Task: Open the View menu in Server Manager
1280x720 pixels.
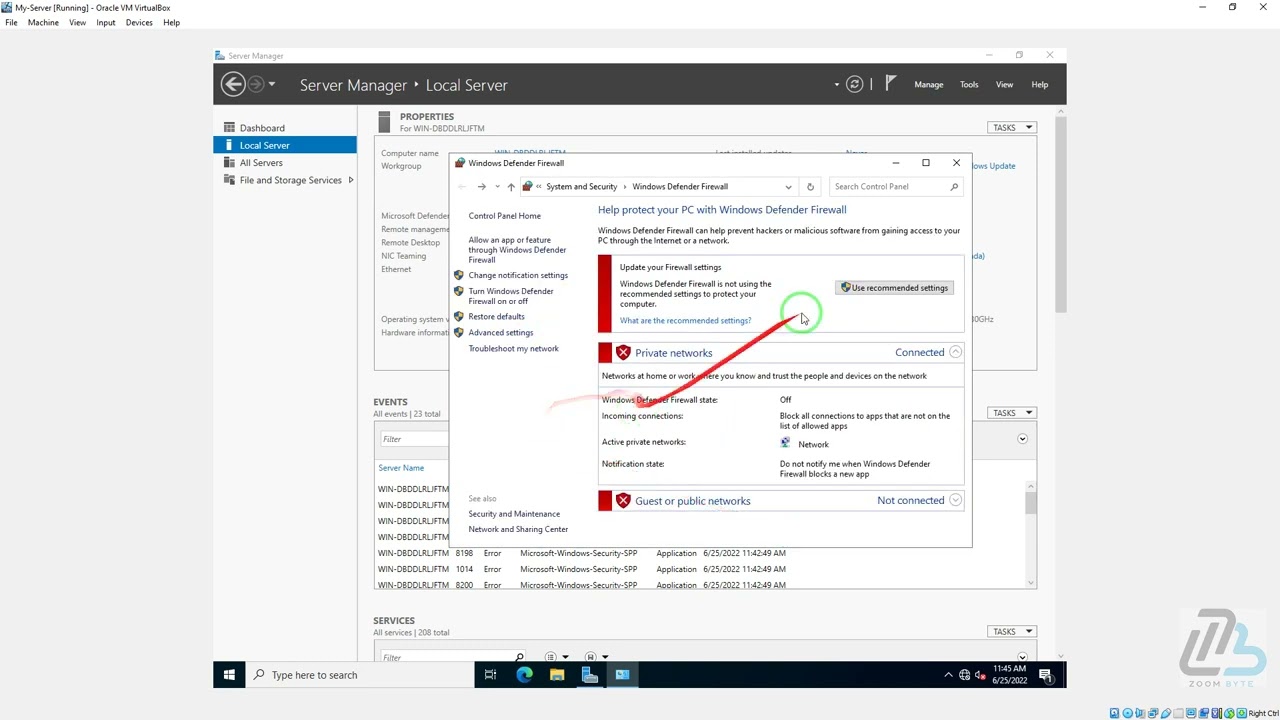Action: [x=1004, y=85]
